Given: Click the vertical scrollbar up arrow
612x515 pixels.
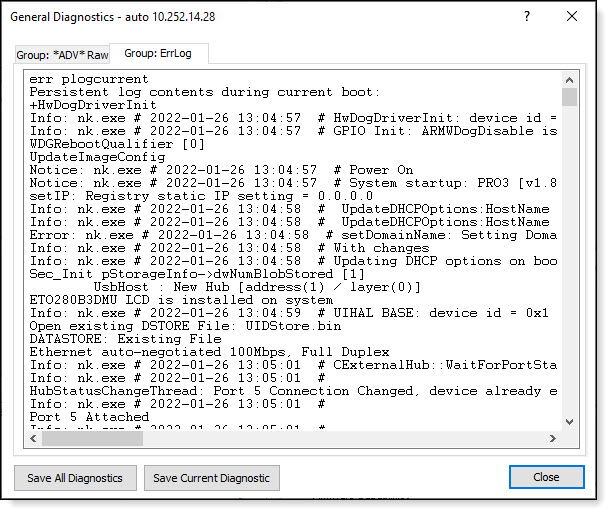Looking at the screenshot, I should pyautogui.click(x=569, y=80).
